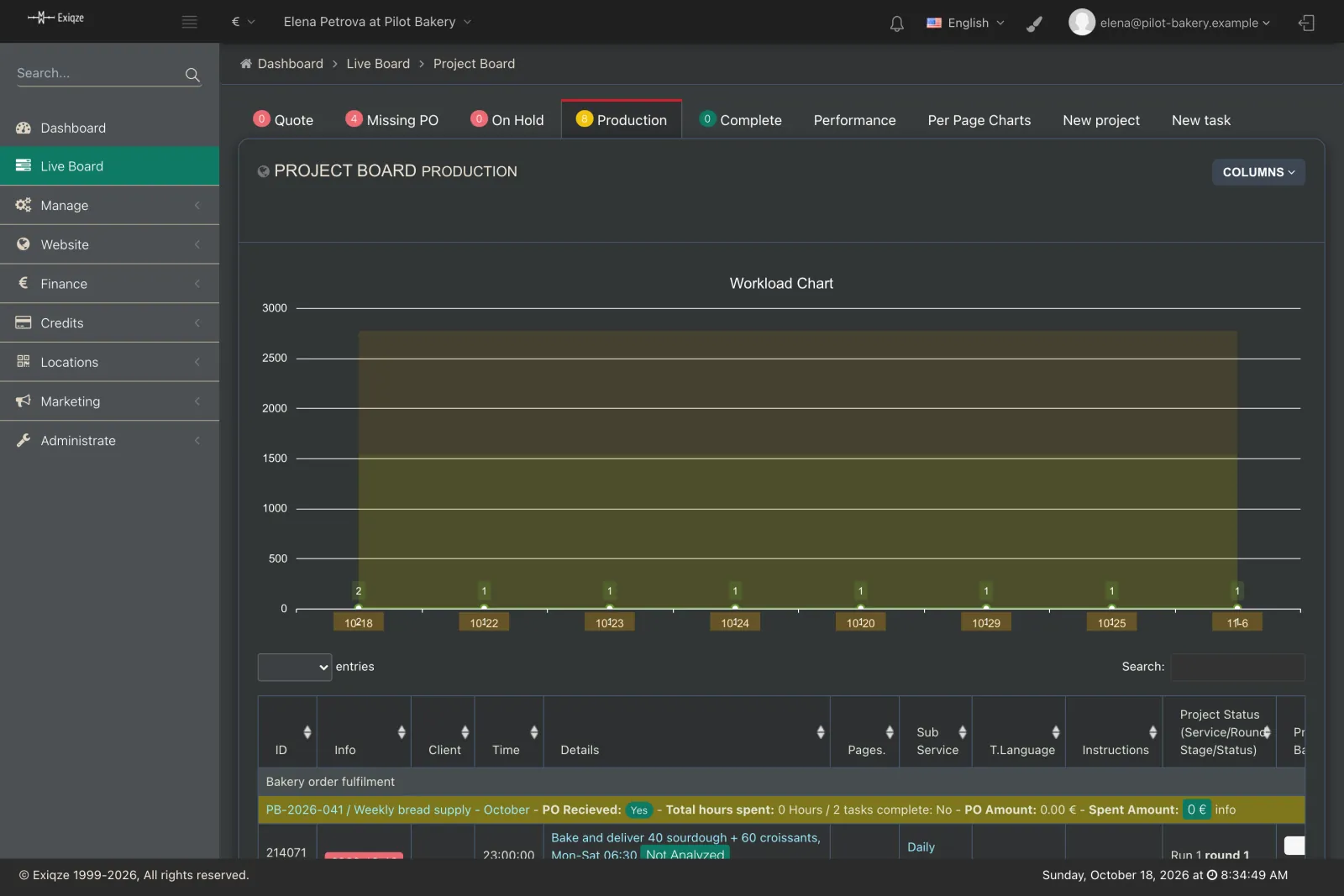The height and width of the screenshot is (896, 1344).
Task: Sort by Sub Service column
Action: pyautogui.click(x=963, y=732)
